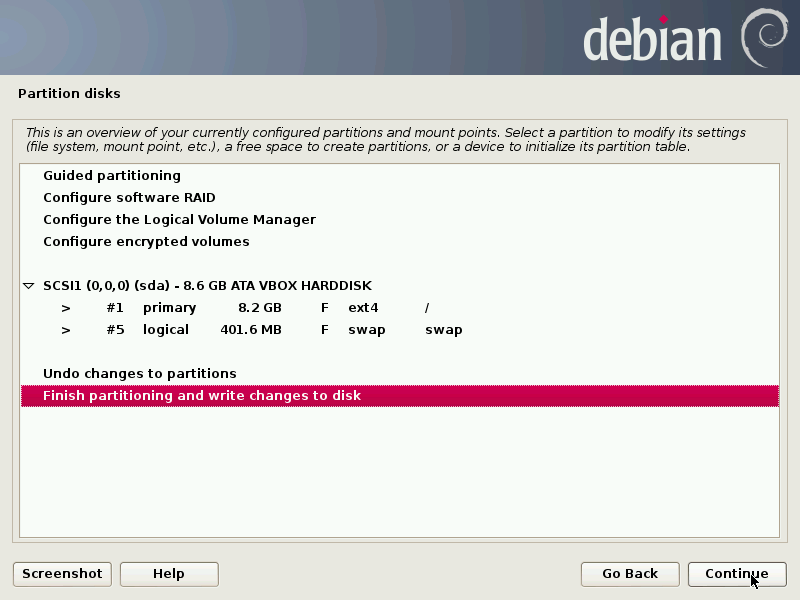Viewport: 800px width, 600px height.
Task: Select the #5 logical swap partition
Action: click(x=400, y=330)
